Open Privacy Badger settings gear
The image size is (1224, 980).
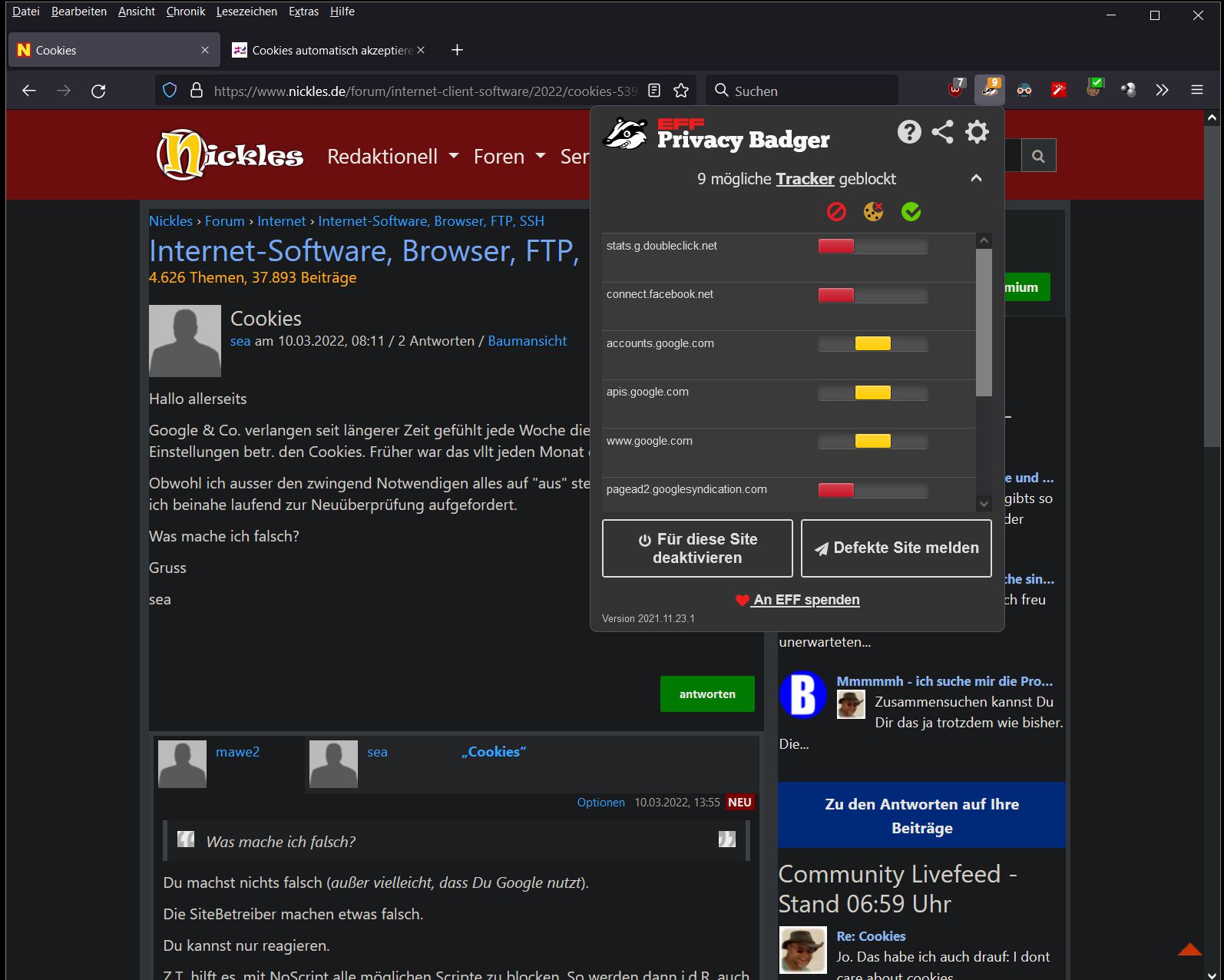(977, 132)
